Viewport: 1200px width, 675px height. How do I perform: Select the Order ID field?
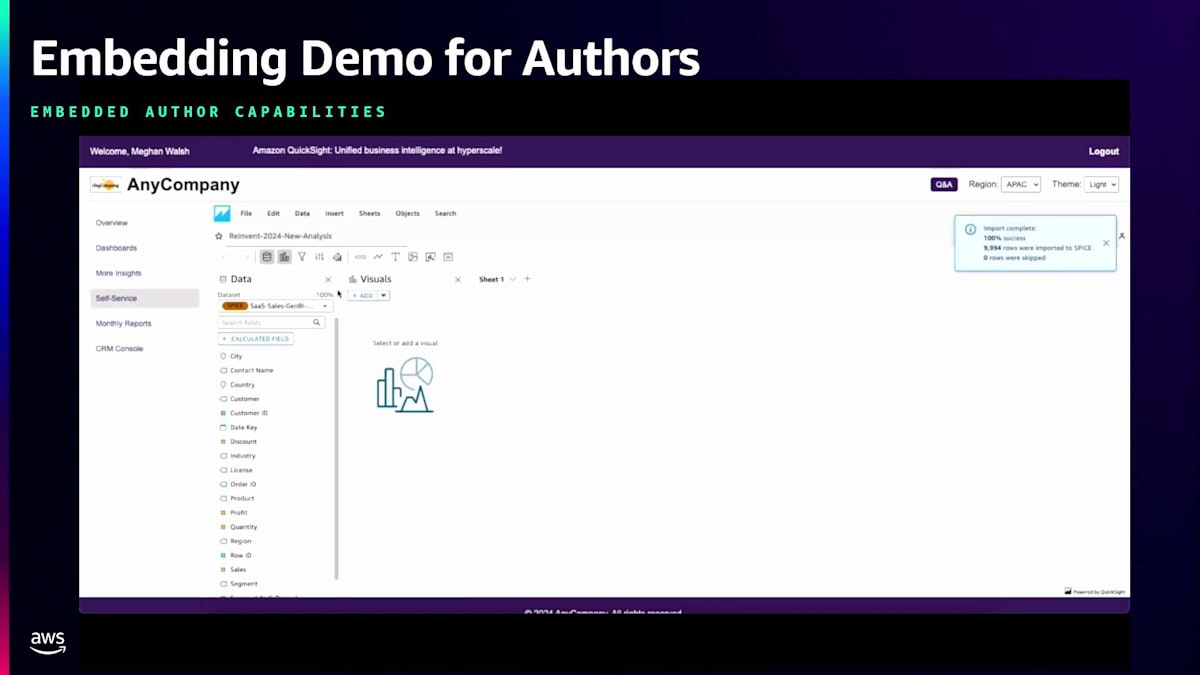point(243,484)
